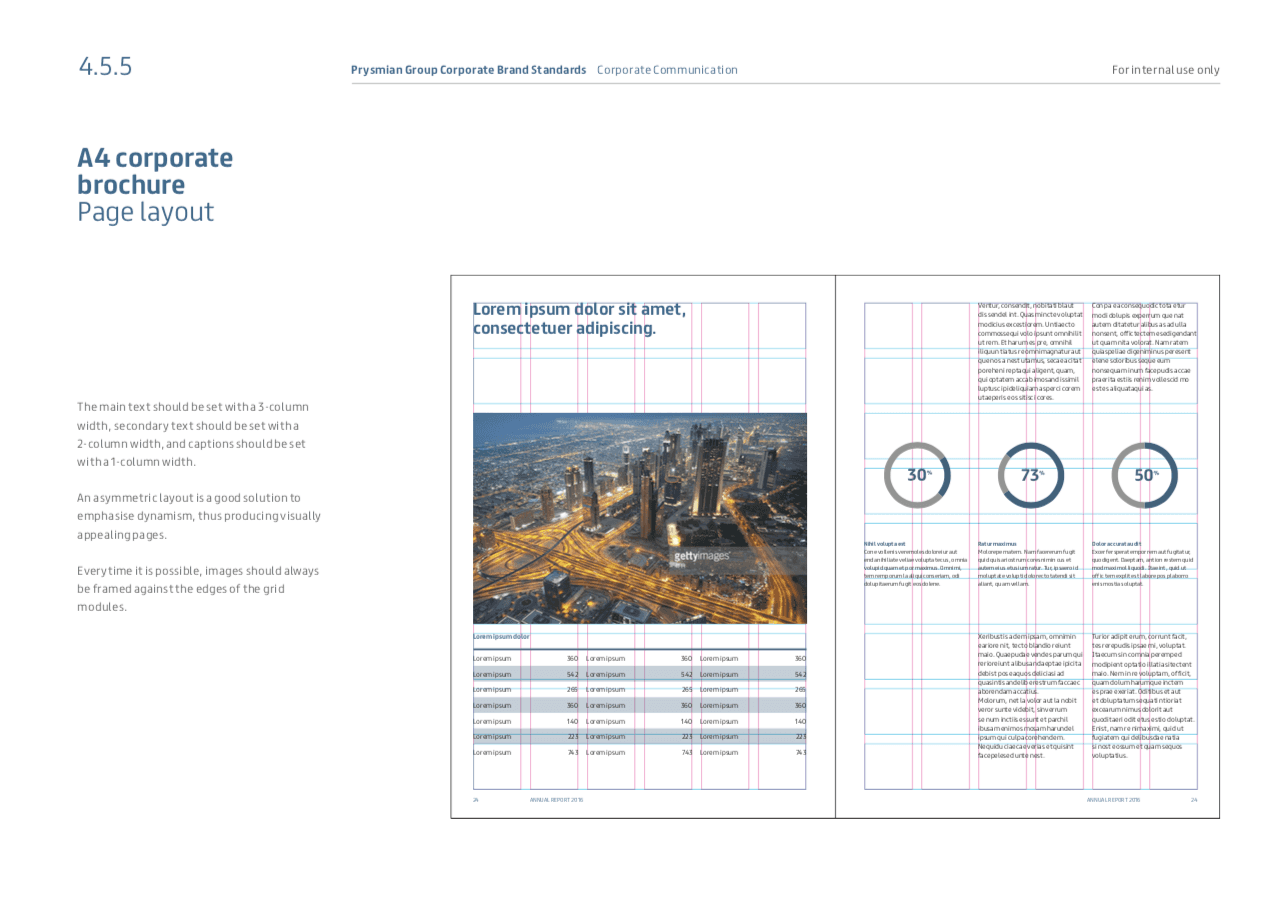Click the text block starting Con pa ea consequodic

(x=1144, y=347)
